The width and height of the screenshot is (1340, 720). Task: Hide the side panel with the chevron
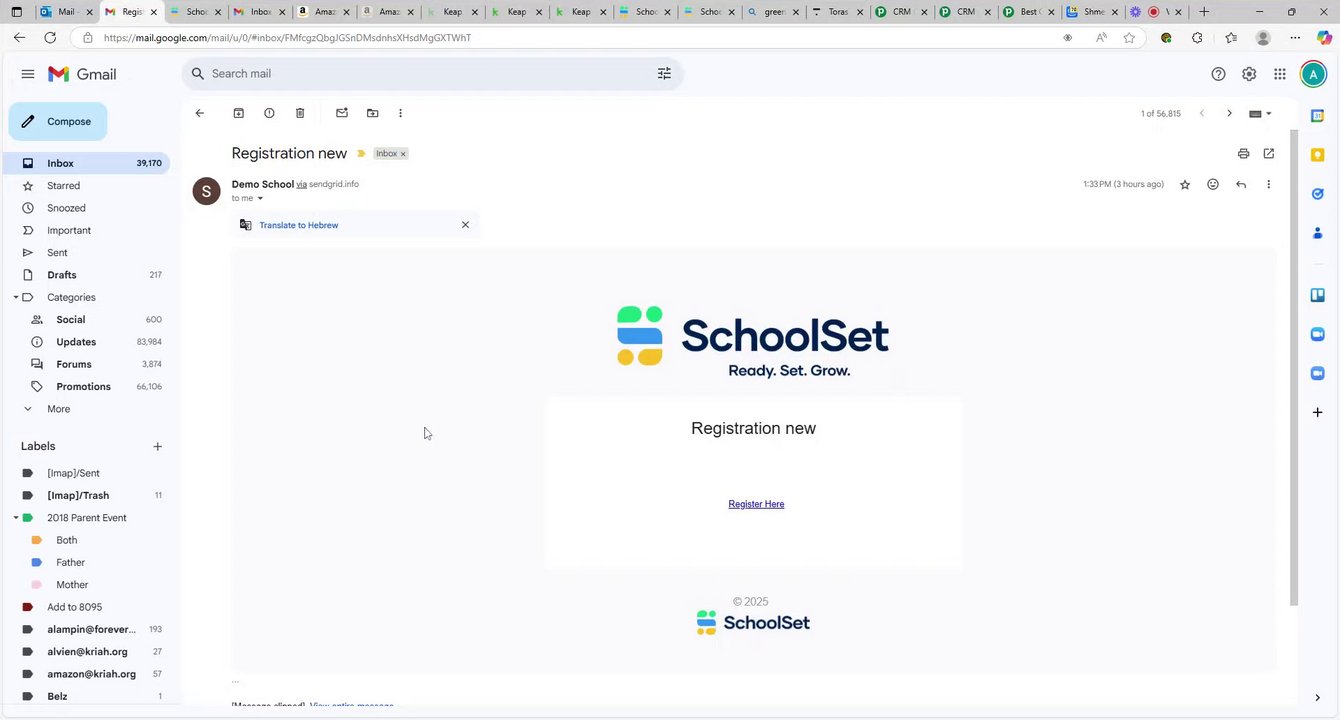1317,698
